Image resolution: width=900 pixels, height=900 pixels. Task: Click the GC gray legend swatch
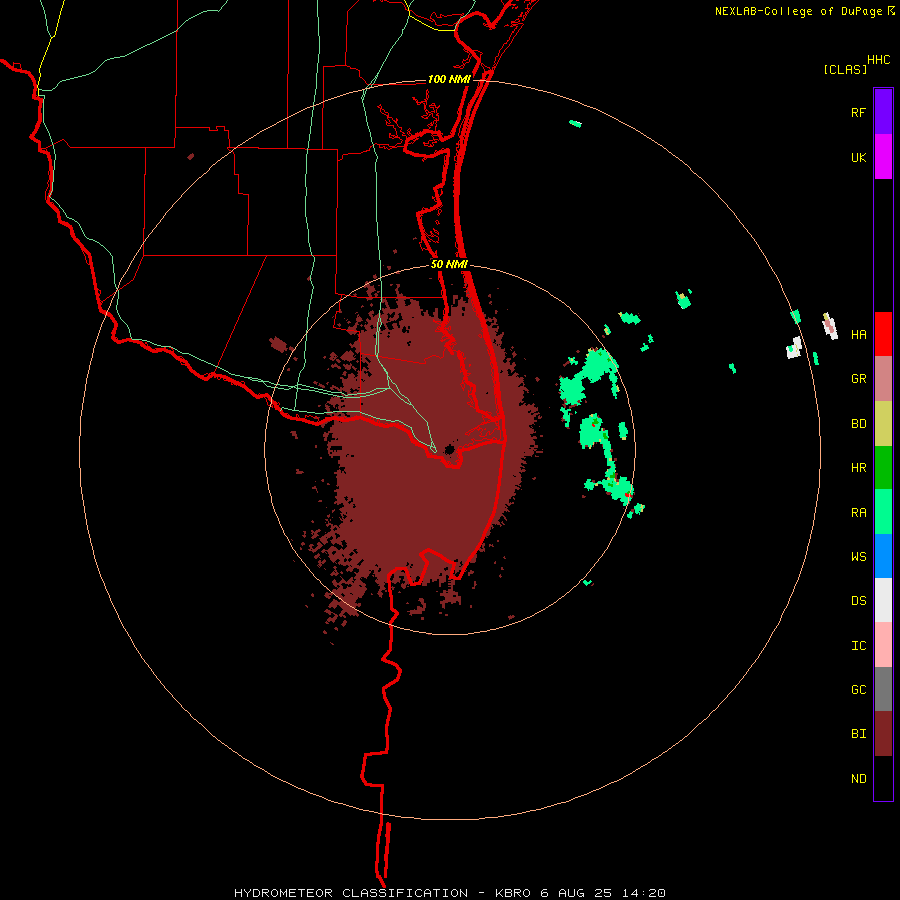point(883,689)
